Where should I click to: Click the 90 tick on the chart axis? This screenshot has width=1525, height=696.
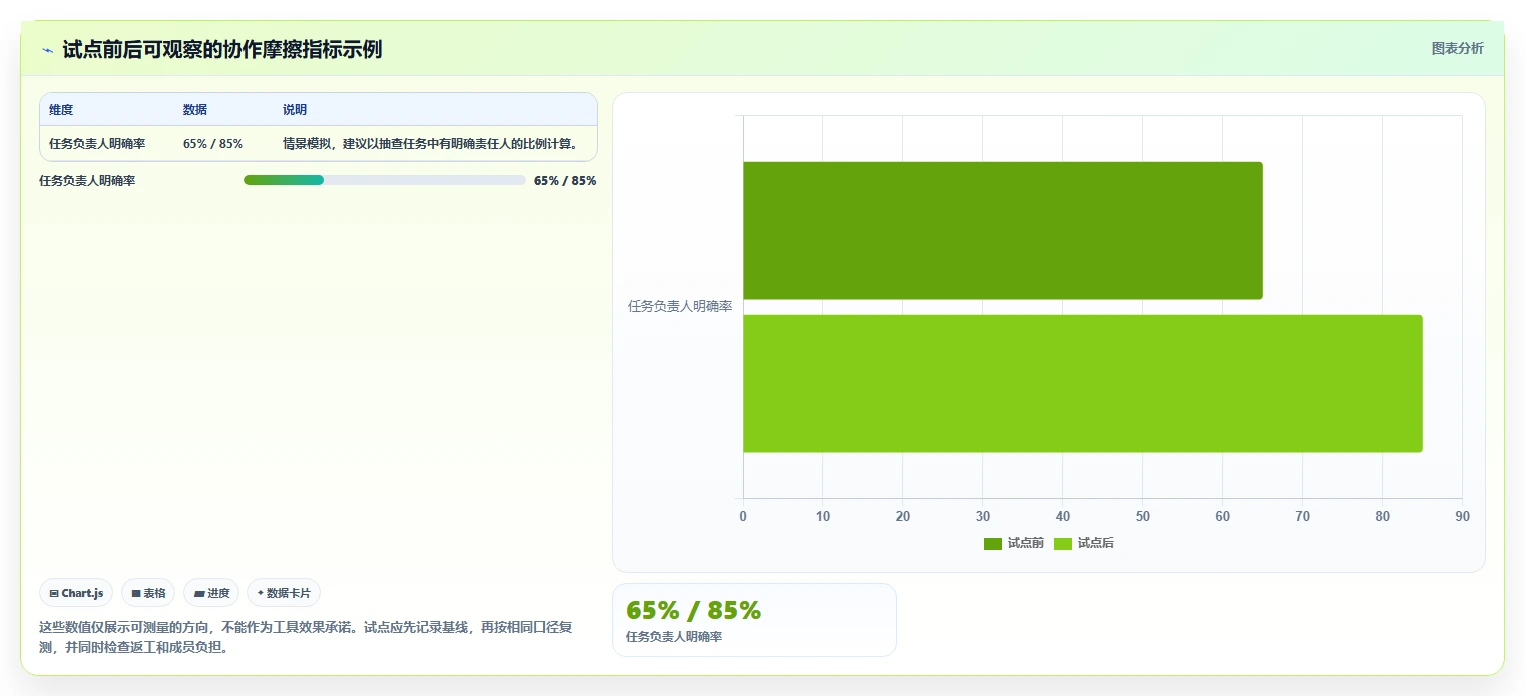click(1462, 517)
